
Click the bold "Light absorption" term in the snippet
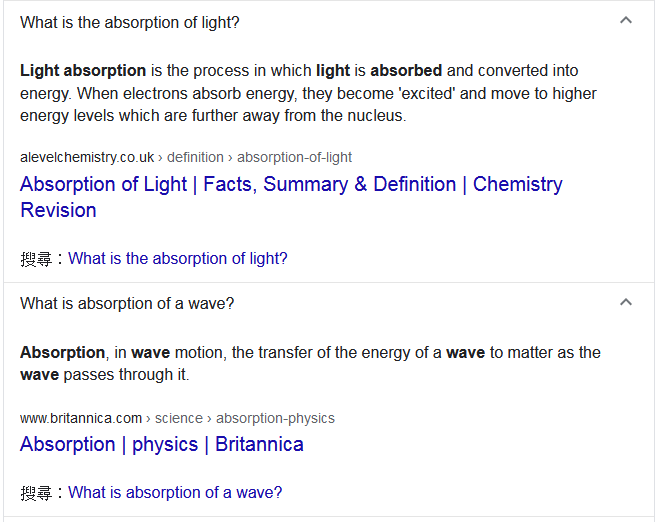point(83,71)
